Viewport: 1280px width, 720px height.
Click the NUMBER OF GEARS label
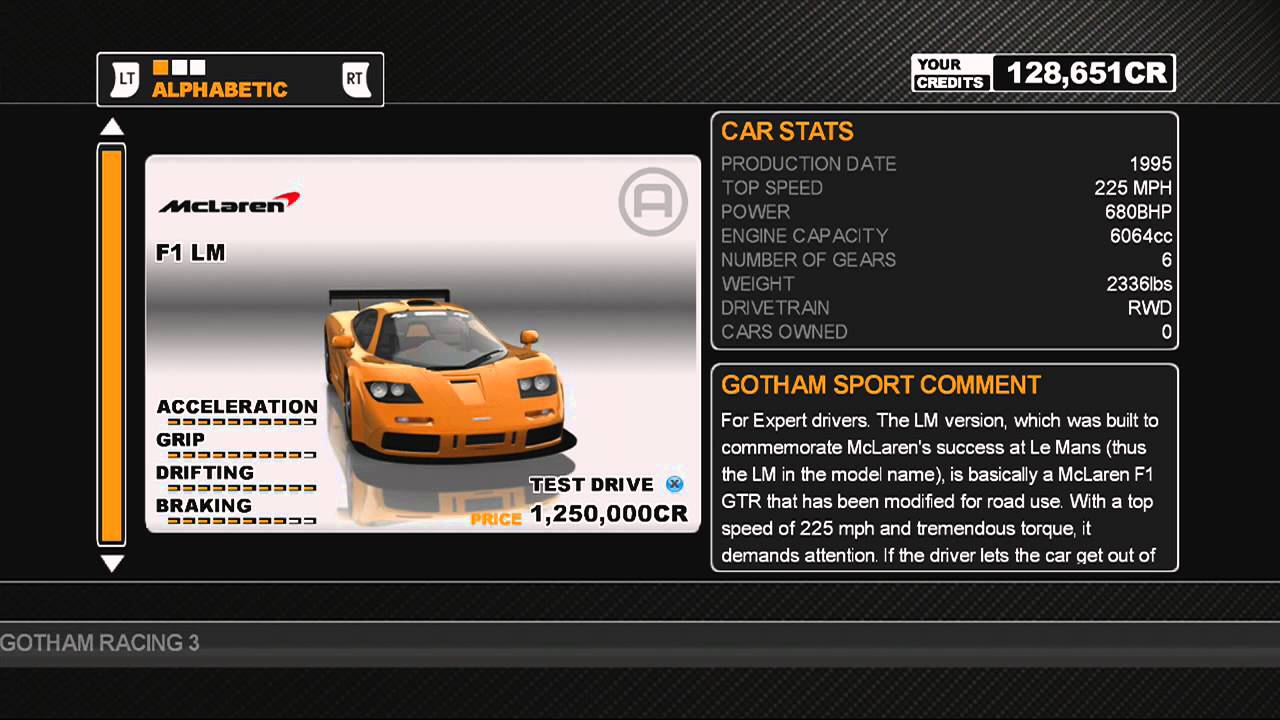(x=809, y=260)
